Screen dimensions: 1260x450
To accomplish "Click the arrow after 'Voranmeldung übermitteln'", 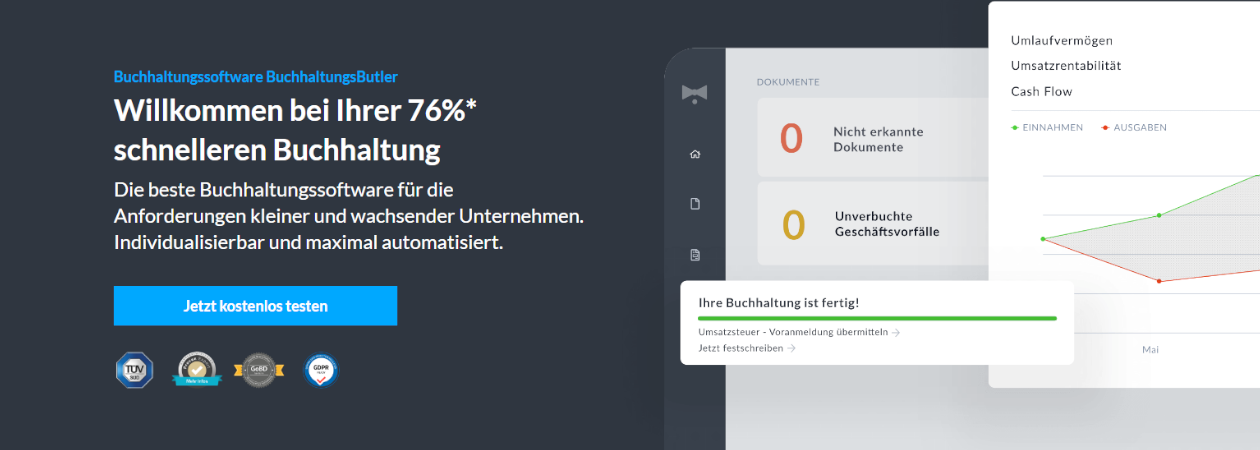I will click(x=896, y=332).
